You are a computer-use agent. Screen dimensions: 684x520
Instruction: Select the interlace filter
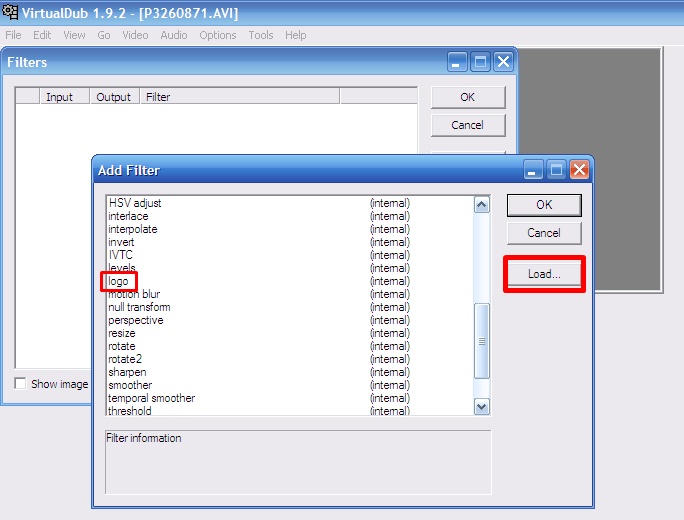[290, 216]
